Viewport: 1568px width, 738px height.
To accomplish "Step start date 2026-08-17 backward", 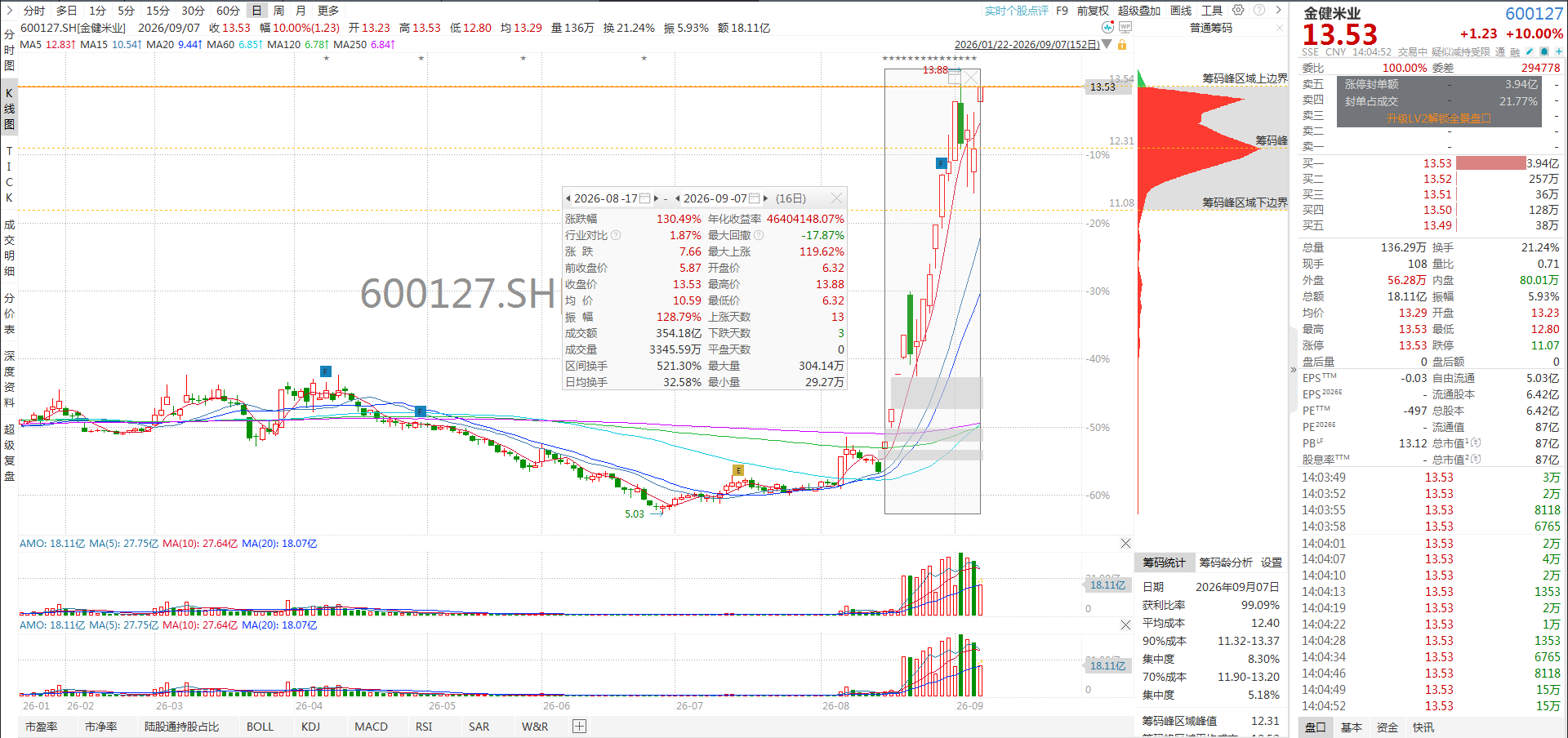I will [x=568, y=198].
